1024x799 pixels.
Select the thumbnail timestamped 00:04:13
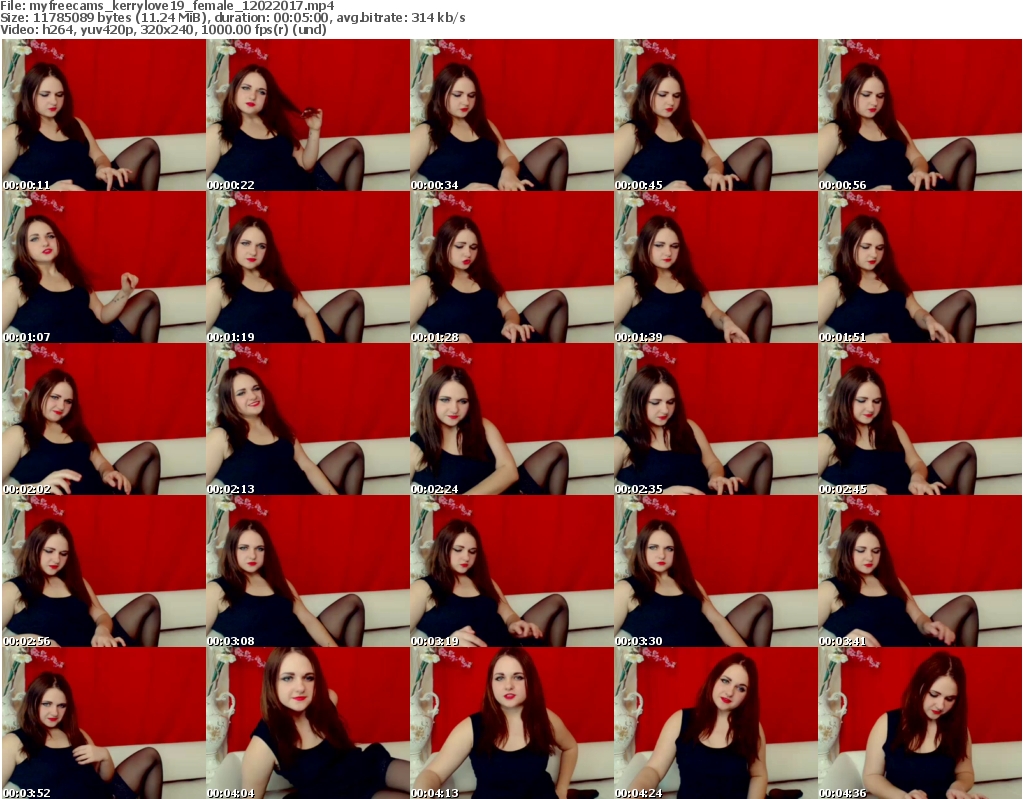(511, 723)
